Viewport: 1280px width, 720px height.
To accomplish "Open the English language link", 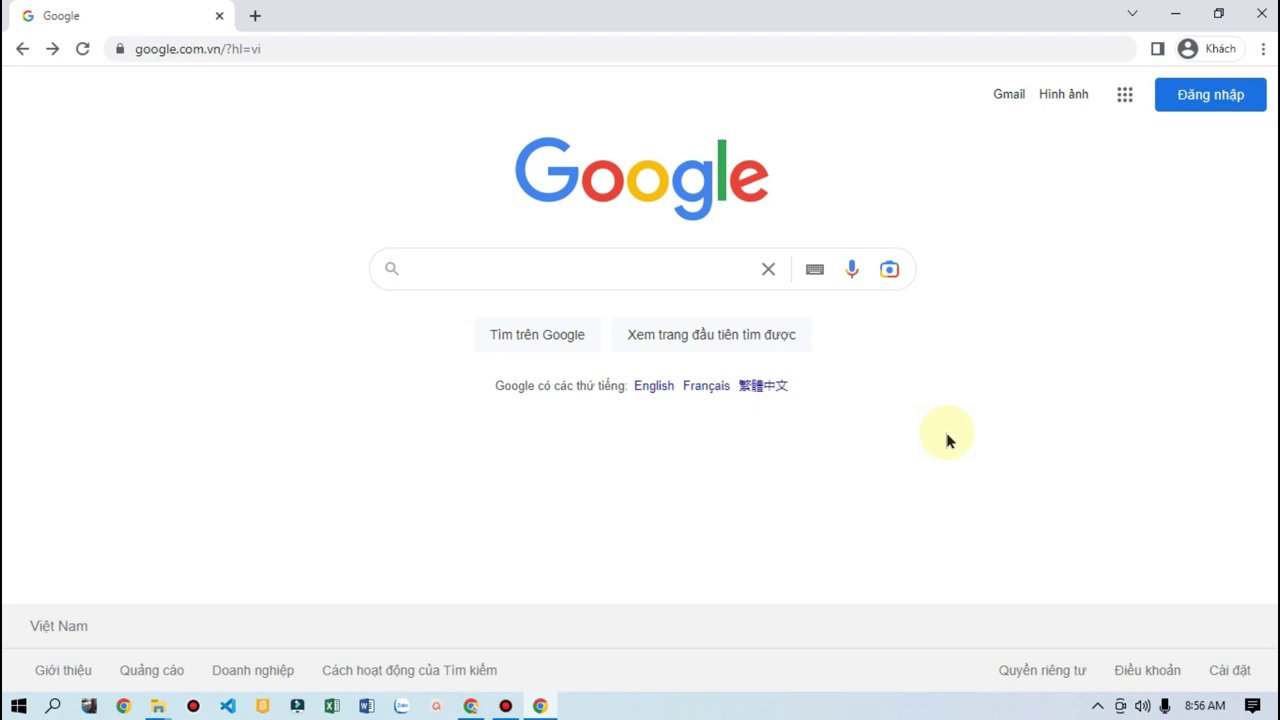I will pos(653,385).
